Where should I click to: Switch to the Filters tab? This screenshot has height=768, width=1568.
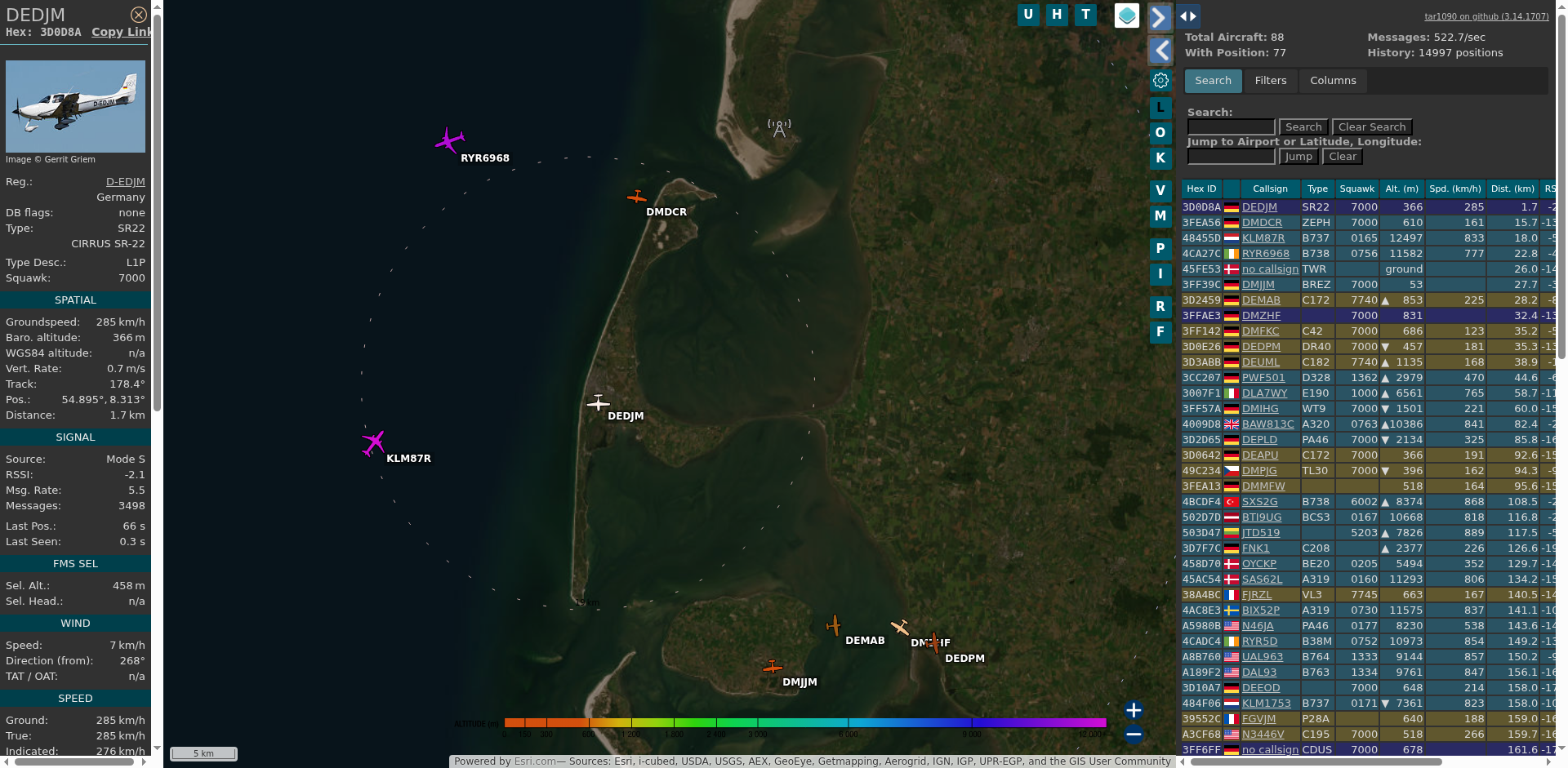coord(1270,81)
